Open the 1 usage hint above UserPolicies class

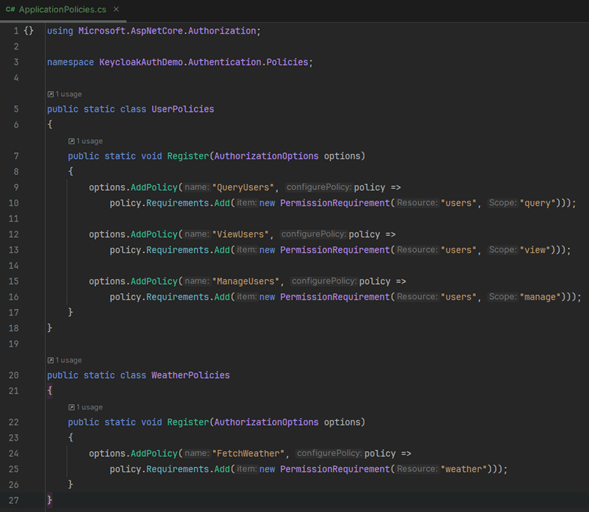pyautogui.click(x=65, y=94)
